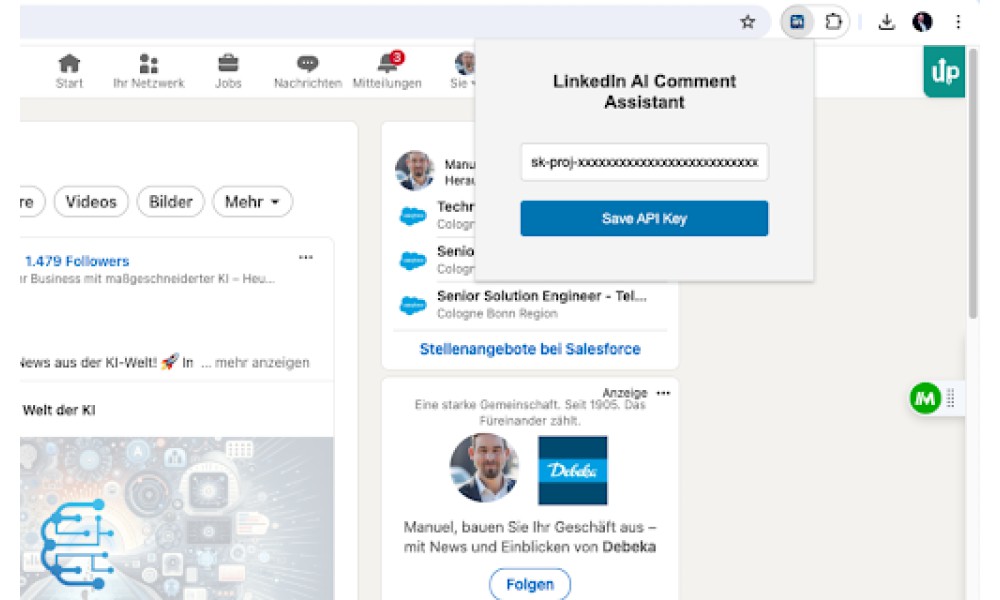Click the Debeka logo in the ad
Screen dimensions: 1000x600
573,471
